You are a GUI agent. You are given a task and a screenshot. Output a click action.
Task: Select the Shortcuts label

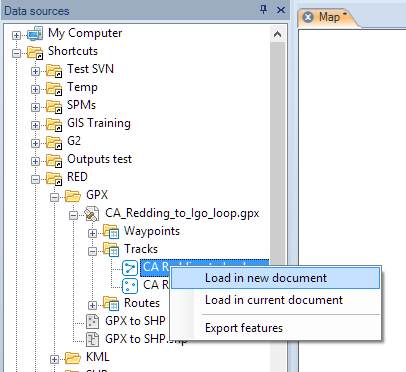point(73,51)
